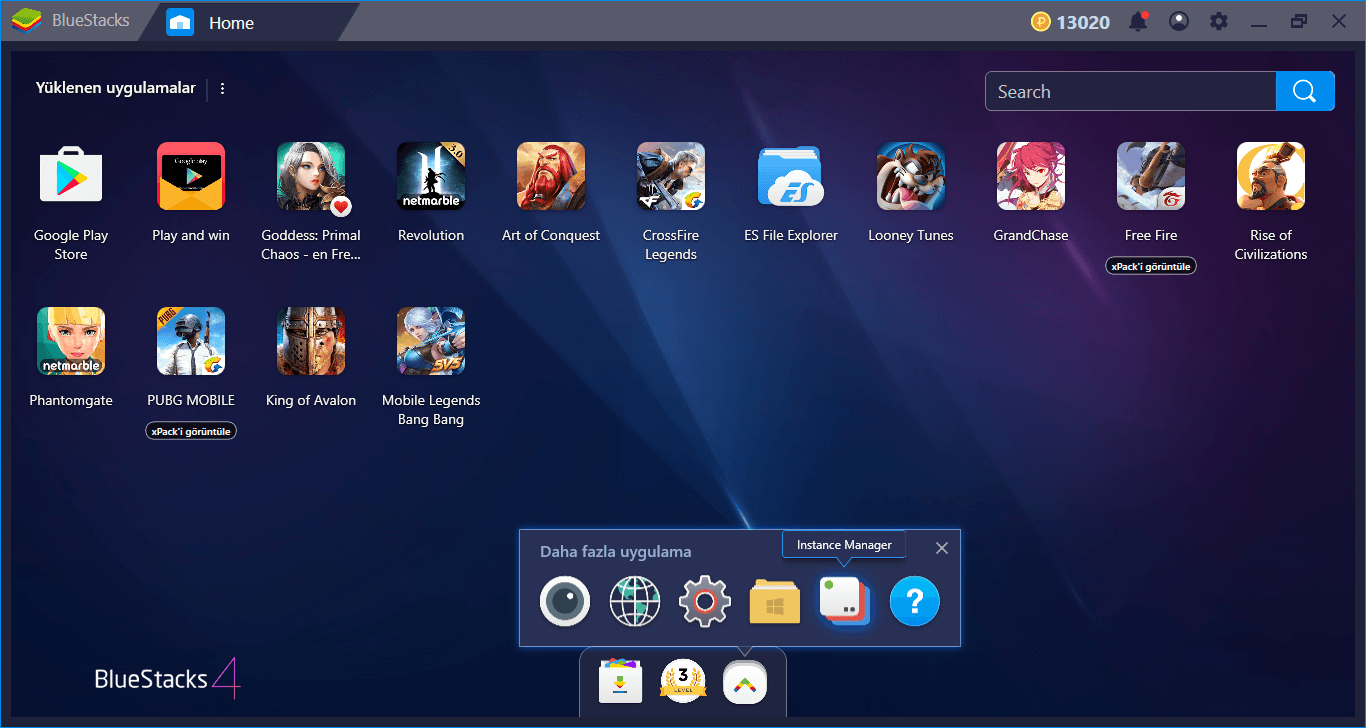1366x728 pixels.
Task: Open PUBG MOBILE game
Action: pos(191,341)
